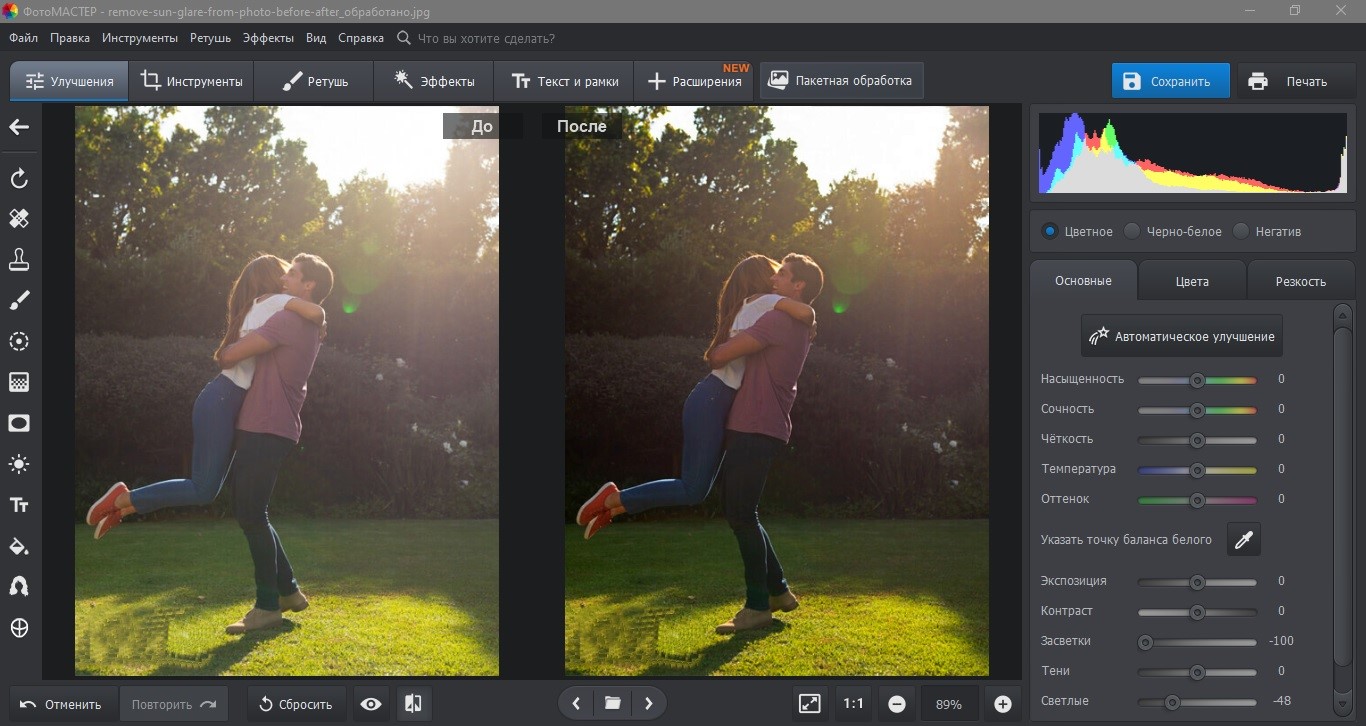The image size is (1366, 726).
Task: Open the folder browser icon
Action: click(x=613, y=704)
